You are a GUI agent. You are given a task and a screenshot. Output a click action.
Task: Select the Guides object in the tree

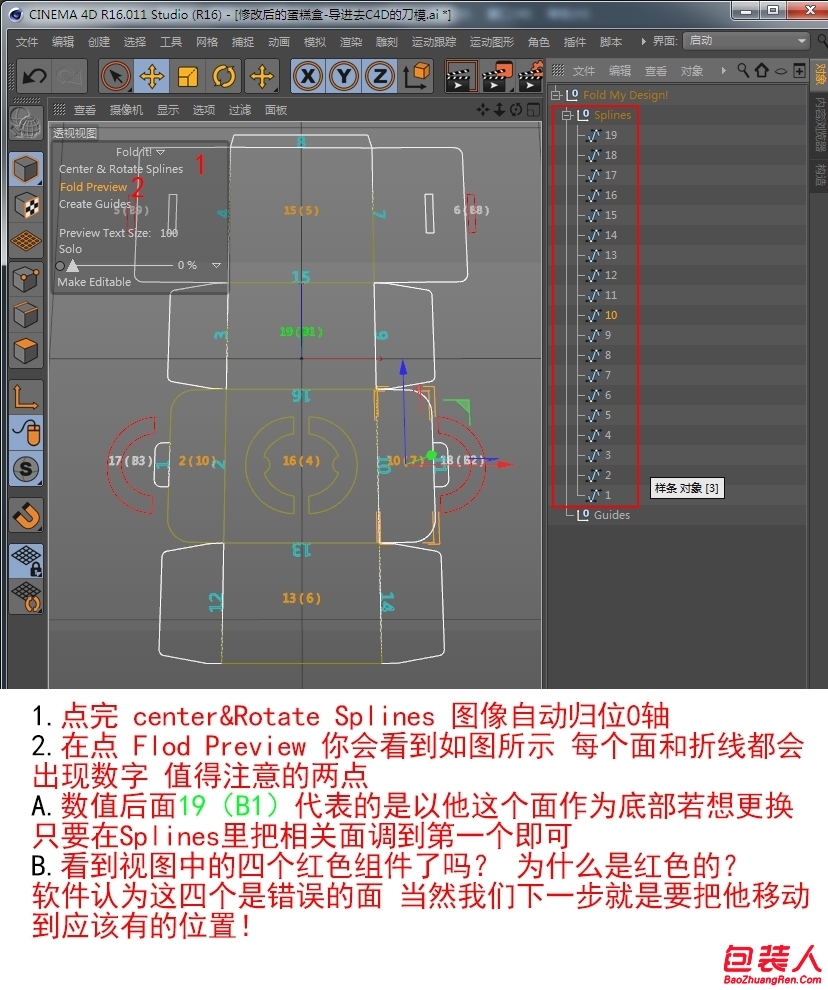611,515
